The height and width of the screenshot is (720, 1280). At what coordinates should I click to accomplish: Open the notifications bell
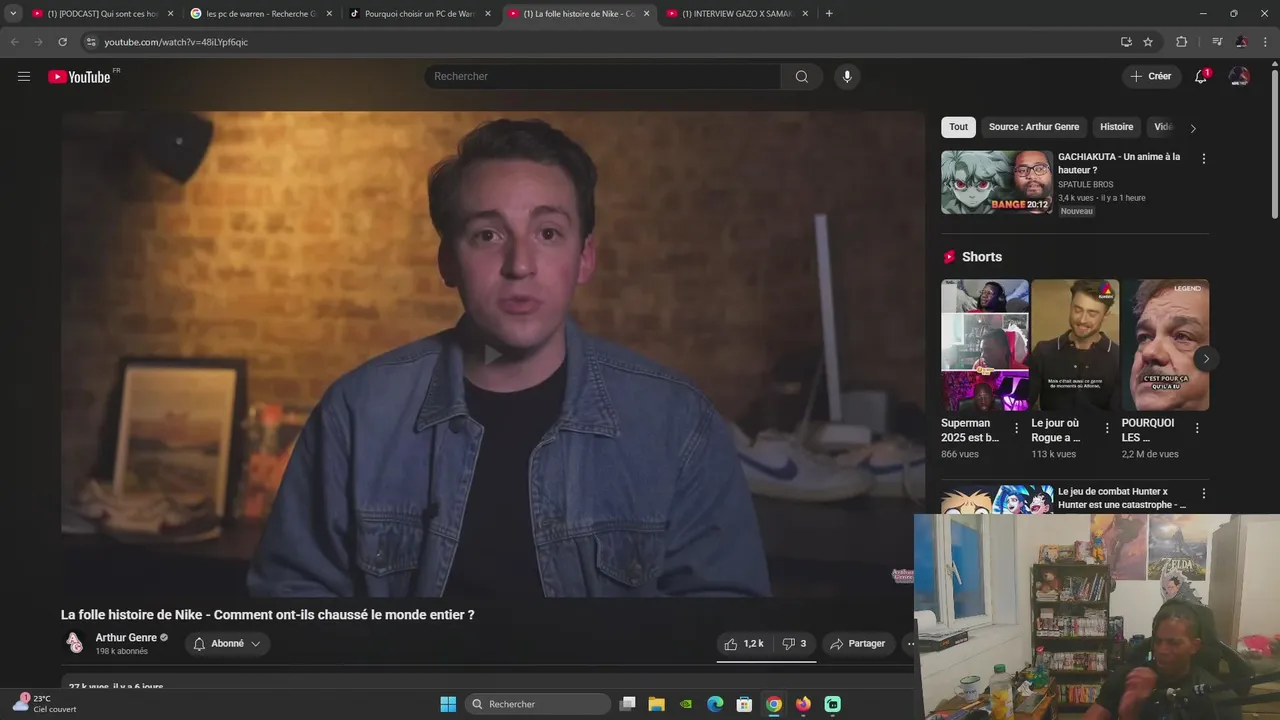[x=1201, y=76]
